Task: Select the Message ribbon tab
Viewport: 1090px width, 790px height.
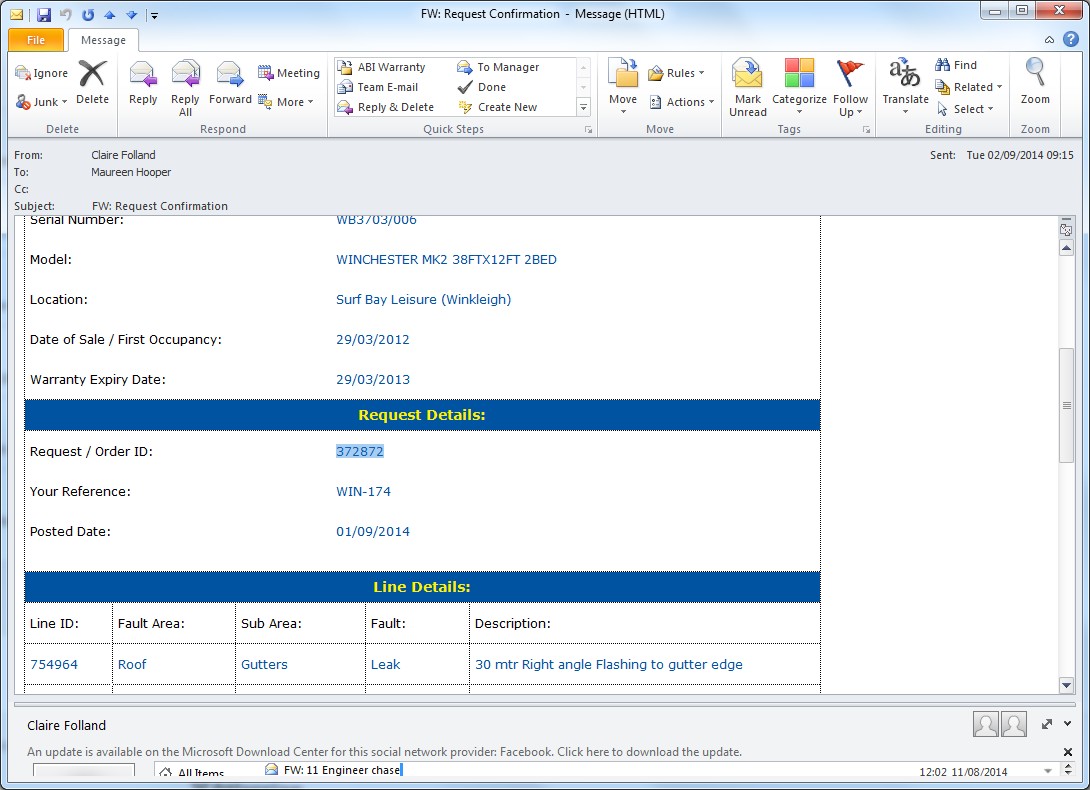Action: (103, 40)
